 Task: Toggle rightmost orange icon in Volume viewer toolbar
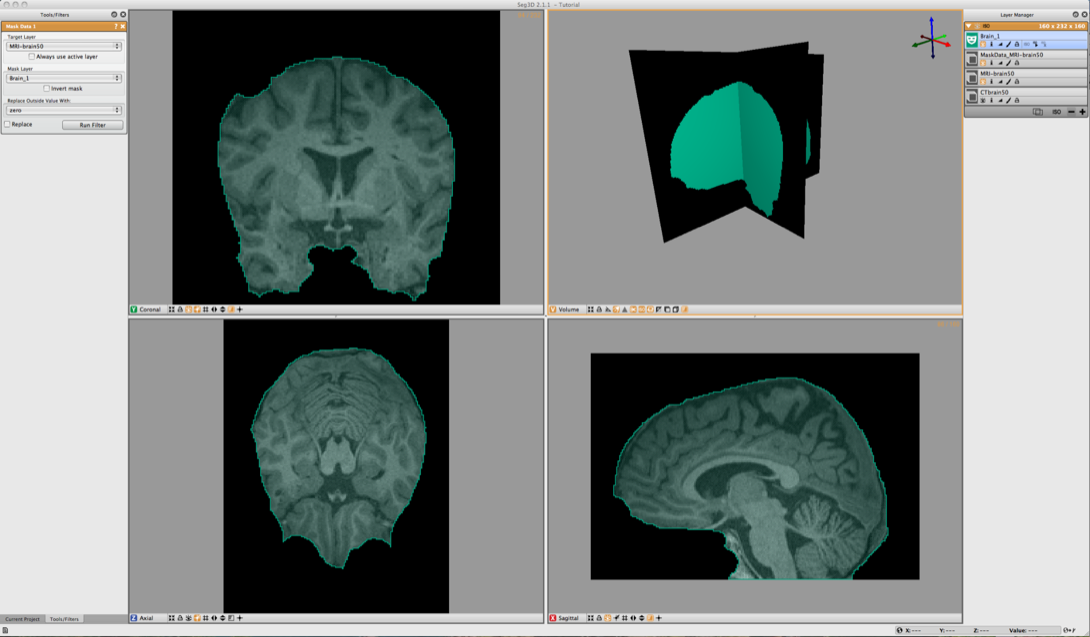click(x=684, y=309)
